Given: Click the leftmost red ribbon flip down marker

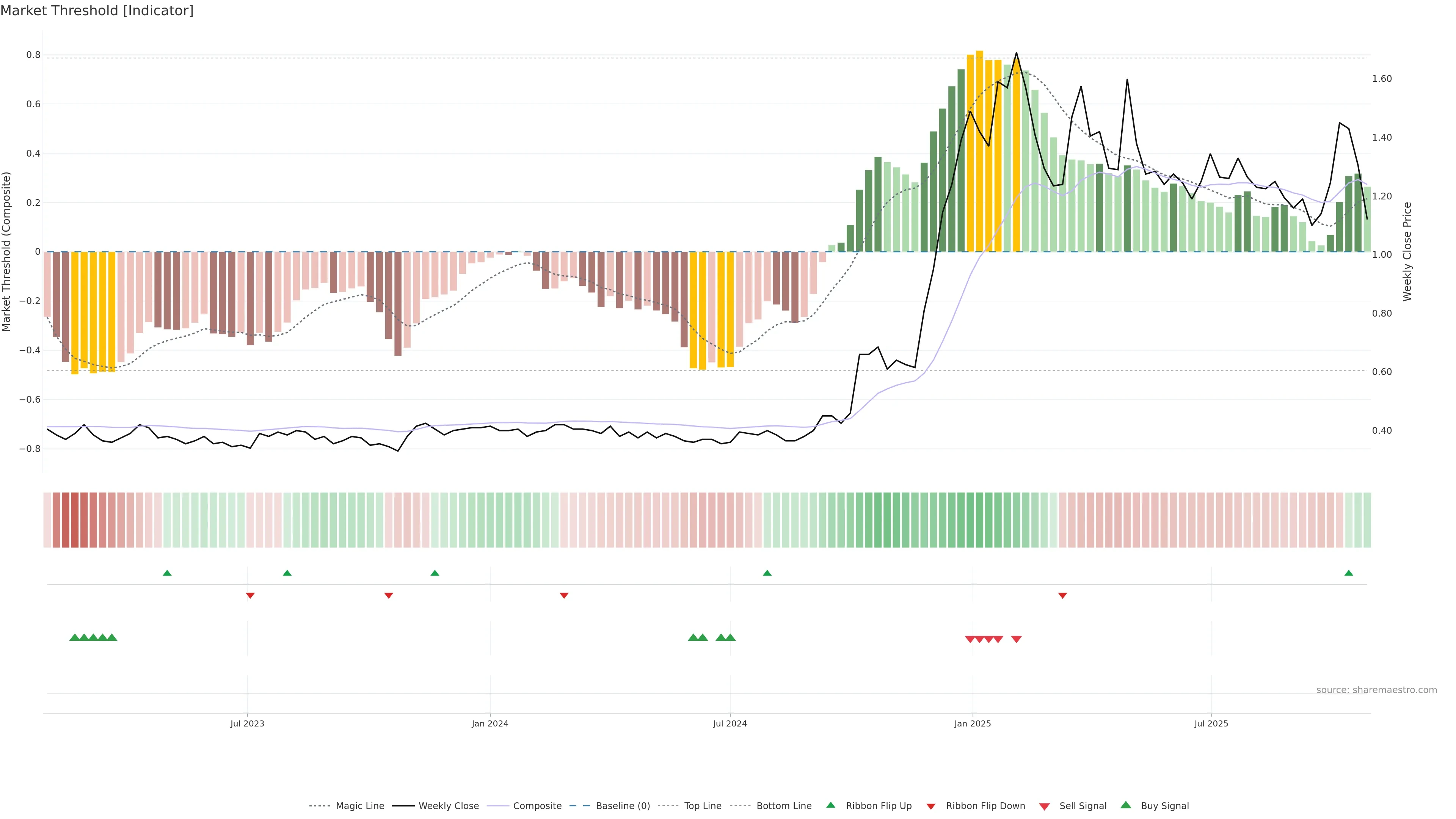Looking at the screenshot, I should pos(250,596).
